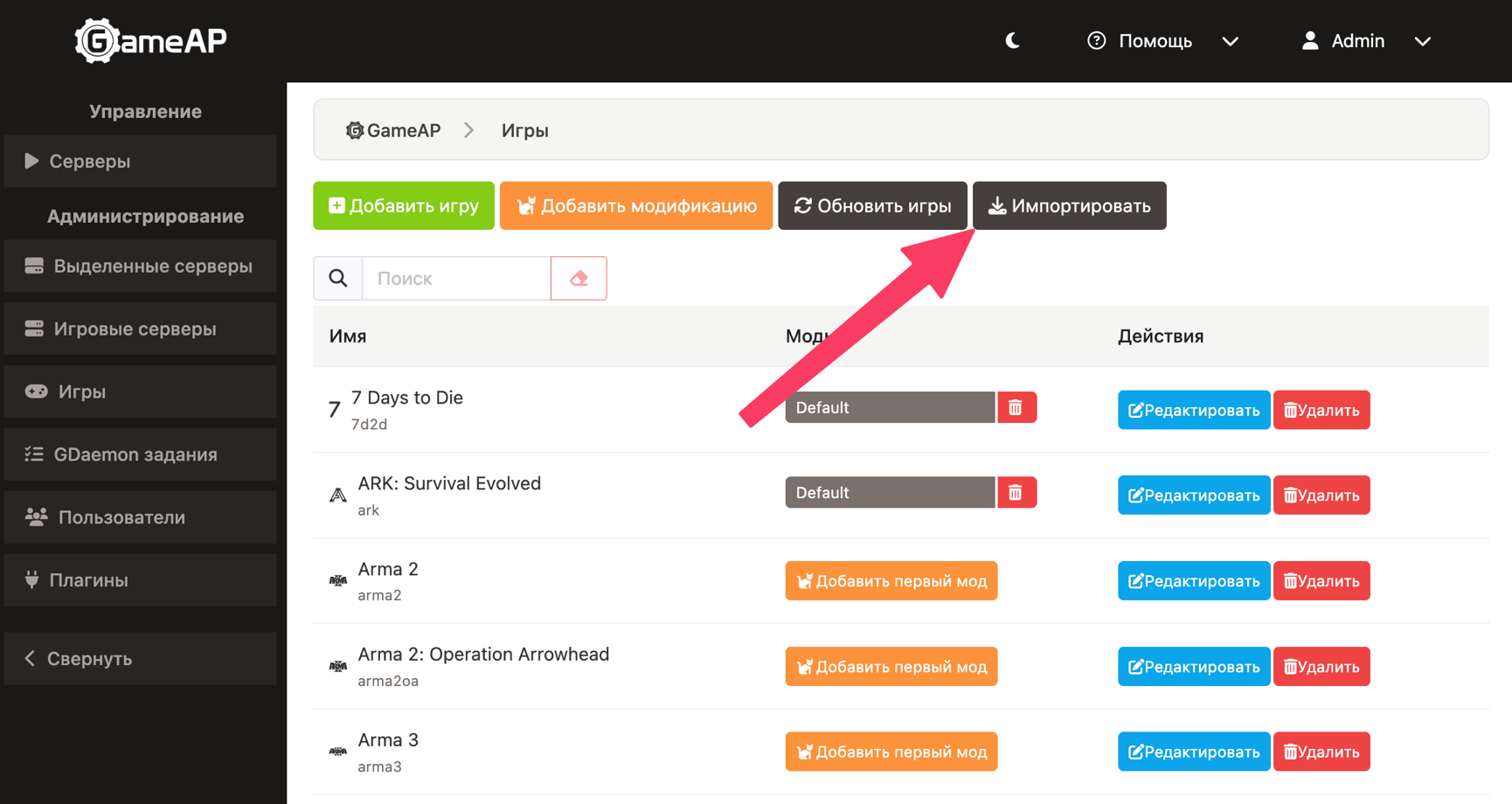This screenshot has height=804, width=1512.
Task: Collapse the sidebar with Свернуть
Action: tap(141, 659)
